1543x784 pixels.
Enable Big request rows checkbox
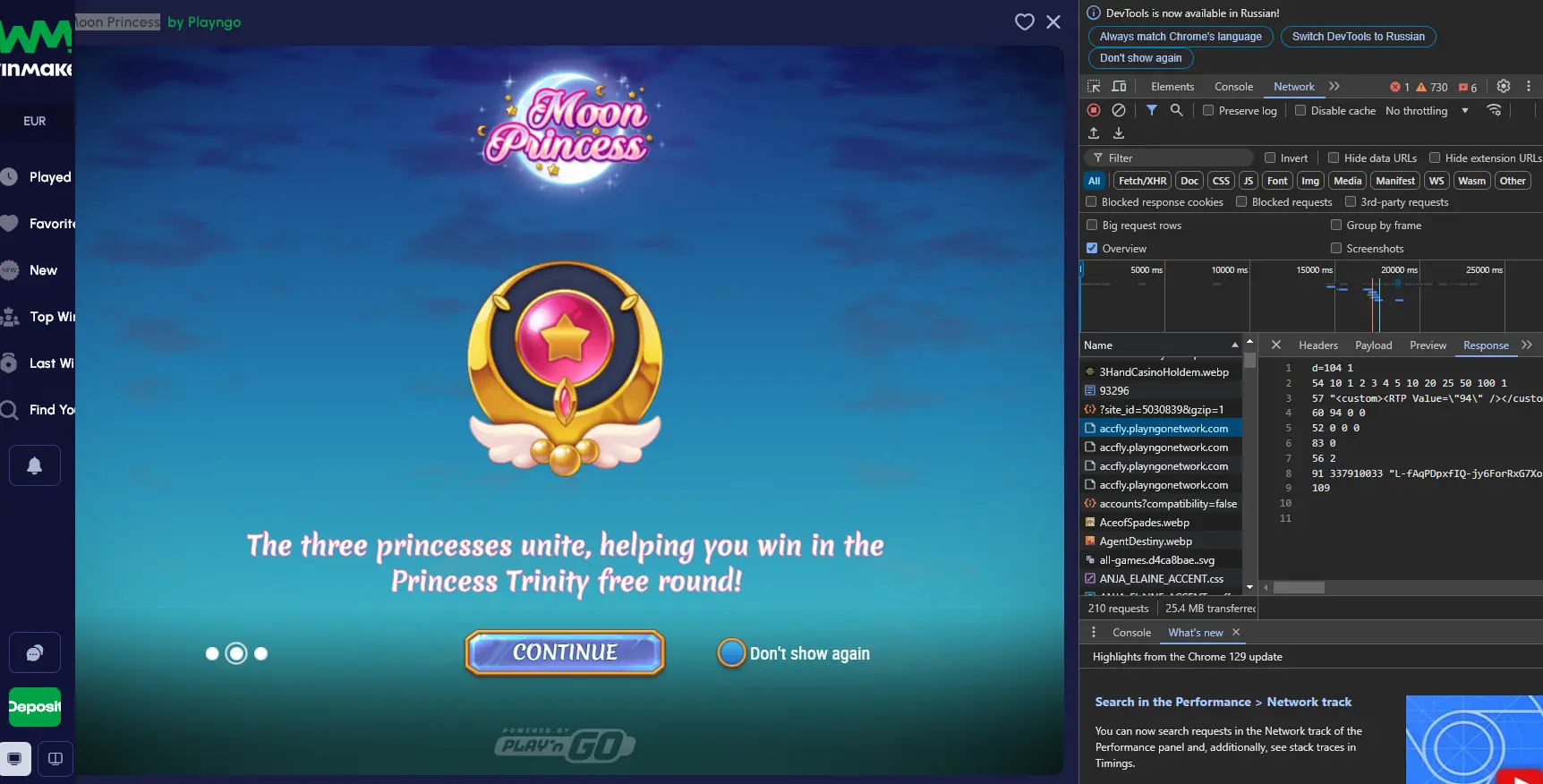click(1092, 225)
